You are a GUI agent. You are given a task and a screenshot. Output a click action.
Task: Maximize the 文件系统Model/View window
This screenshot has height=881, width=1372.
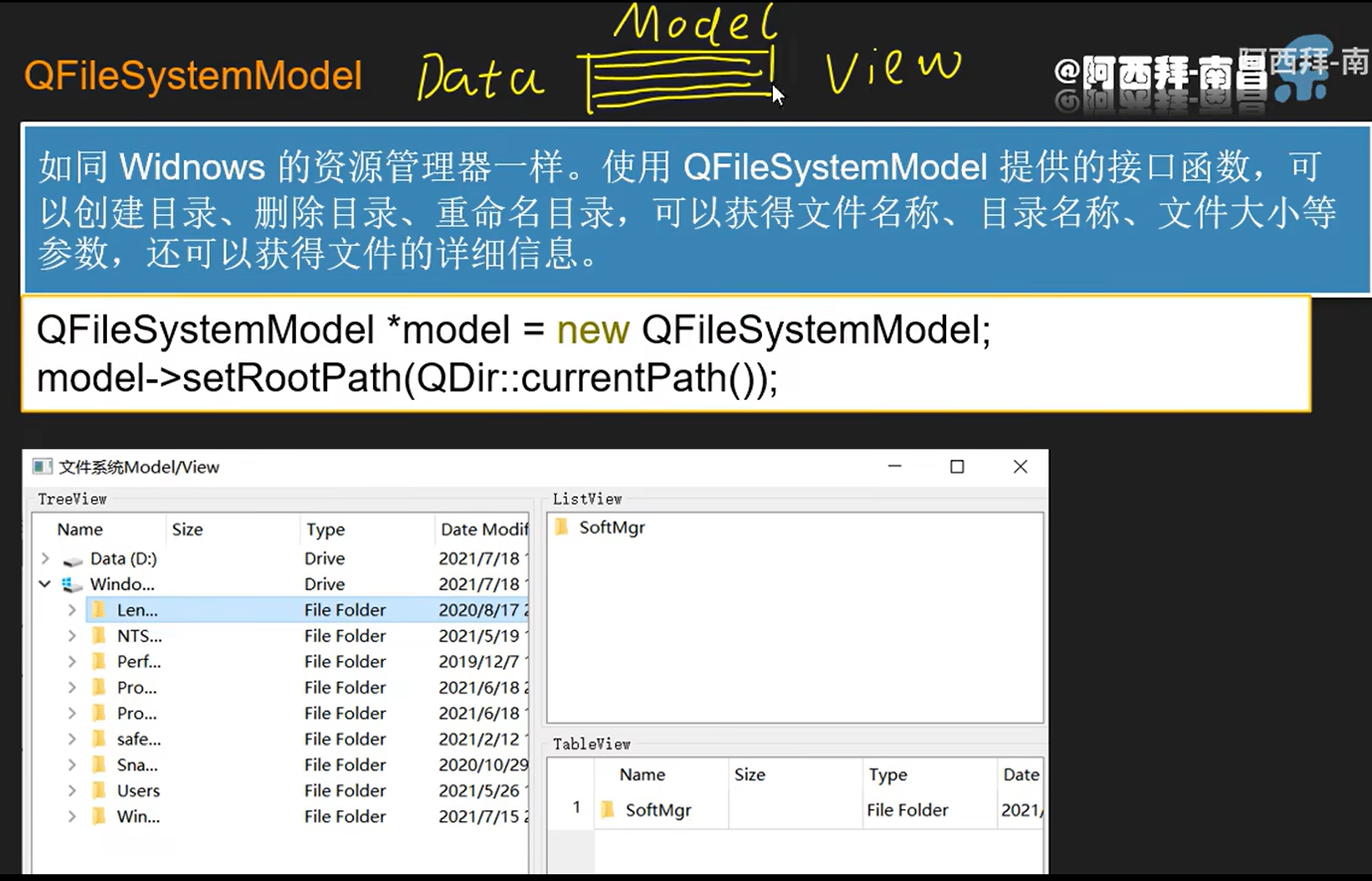pyautogui.click(x=957, y=467)
